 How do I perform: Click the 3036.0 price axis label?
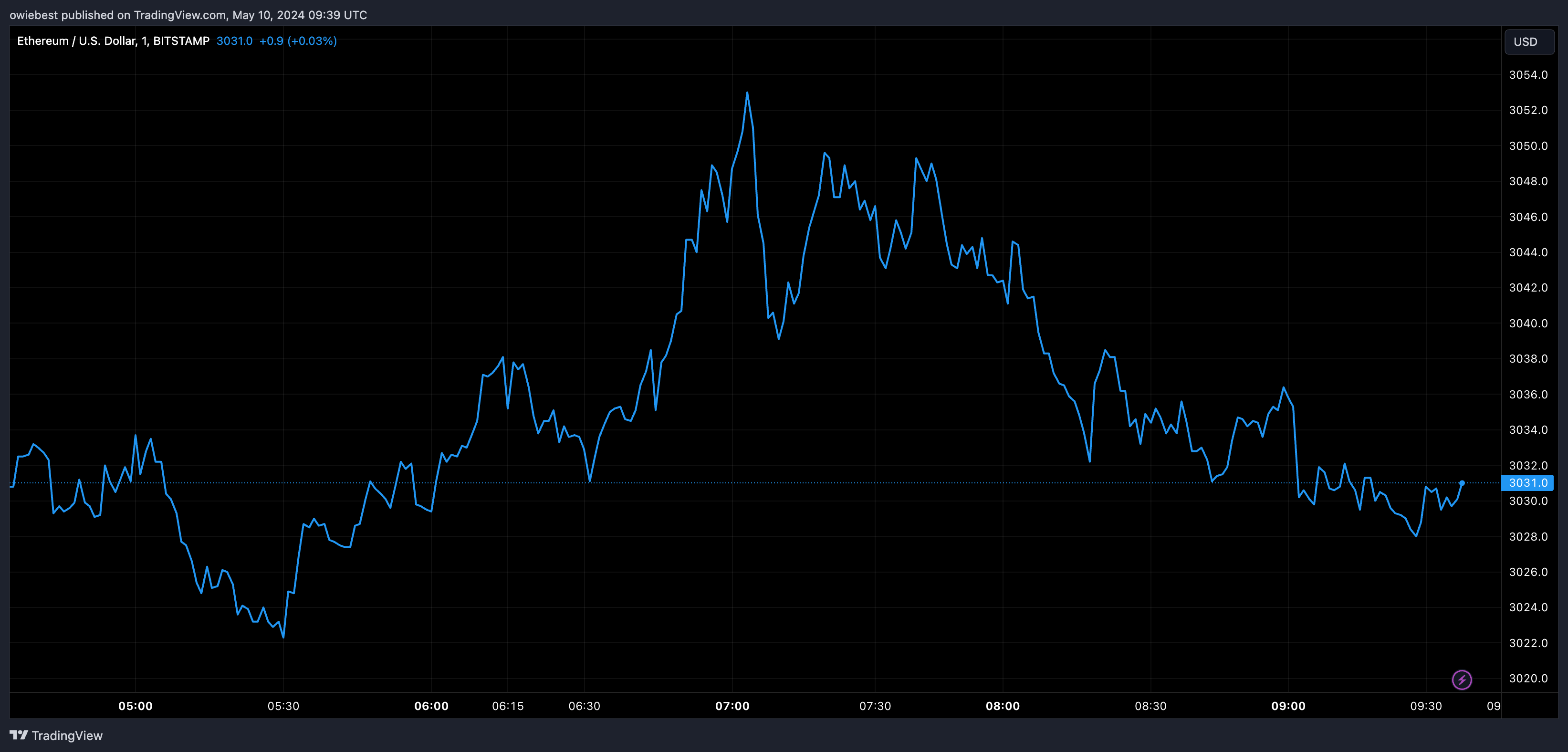coord(1528,395)
